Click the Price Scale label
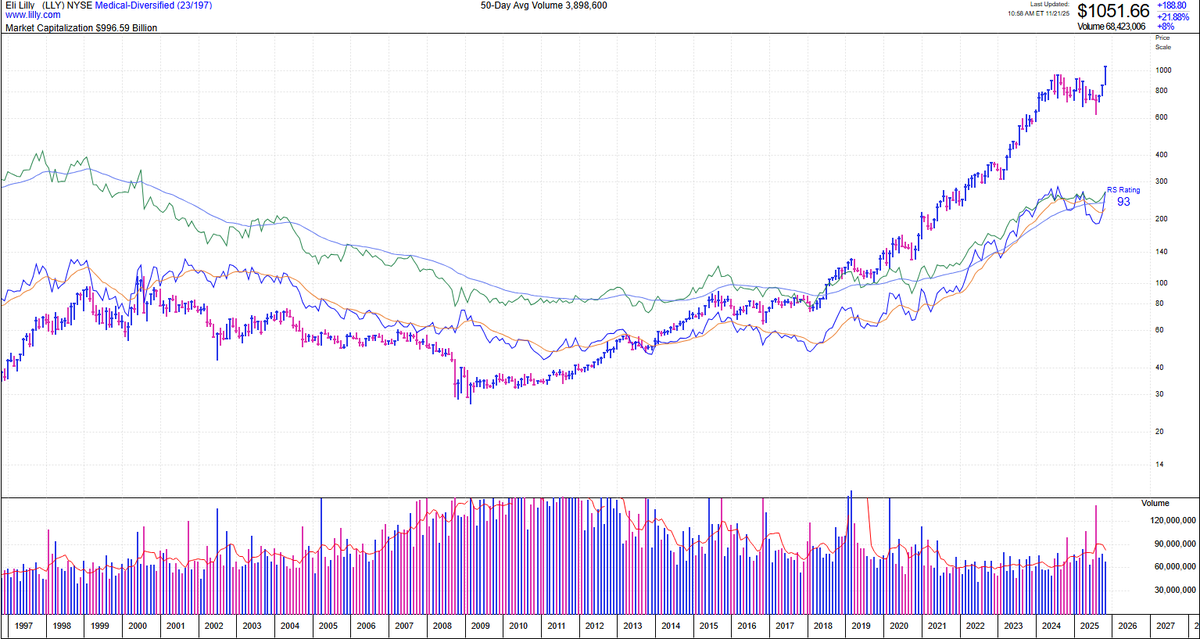1200x639 pixels. tap(1162, 42)
